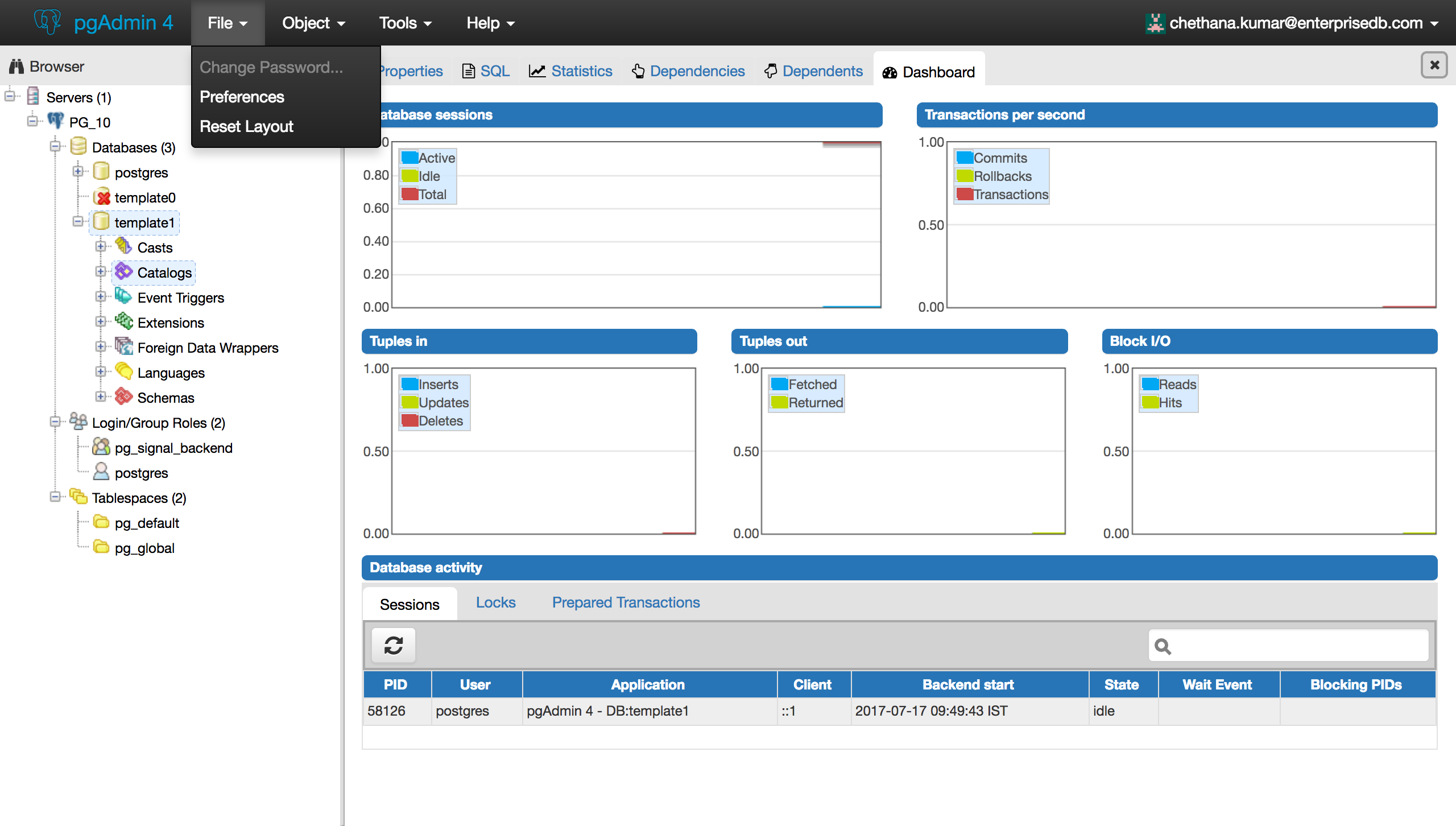This screenshot has width=1456, height=826.
Task: Click Reset Layout menu entry
Action: [x=246, y=126]
